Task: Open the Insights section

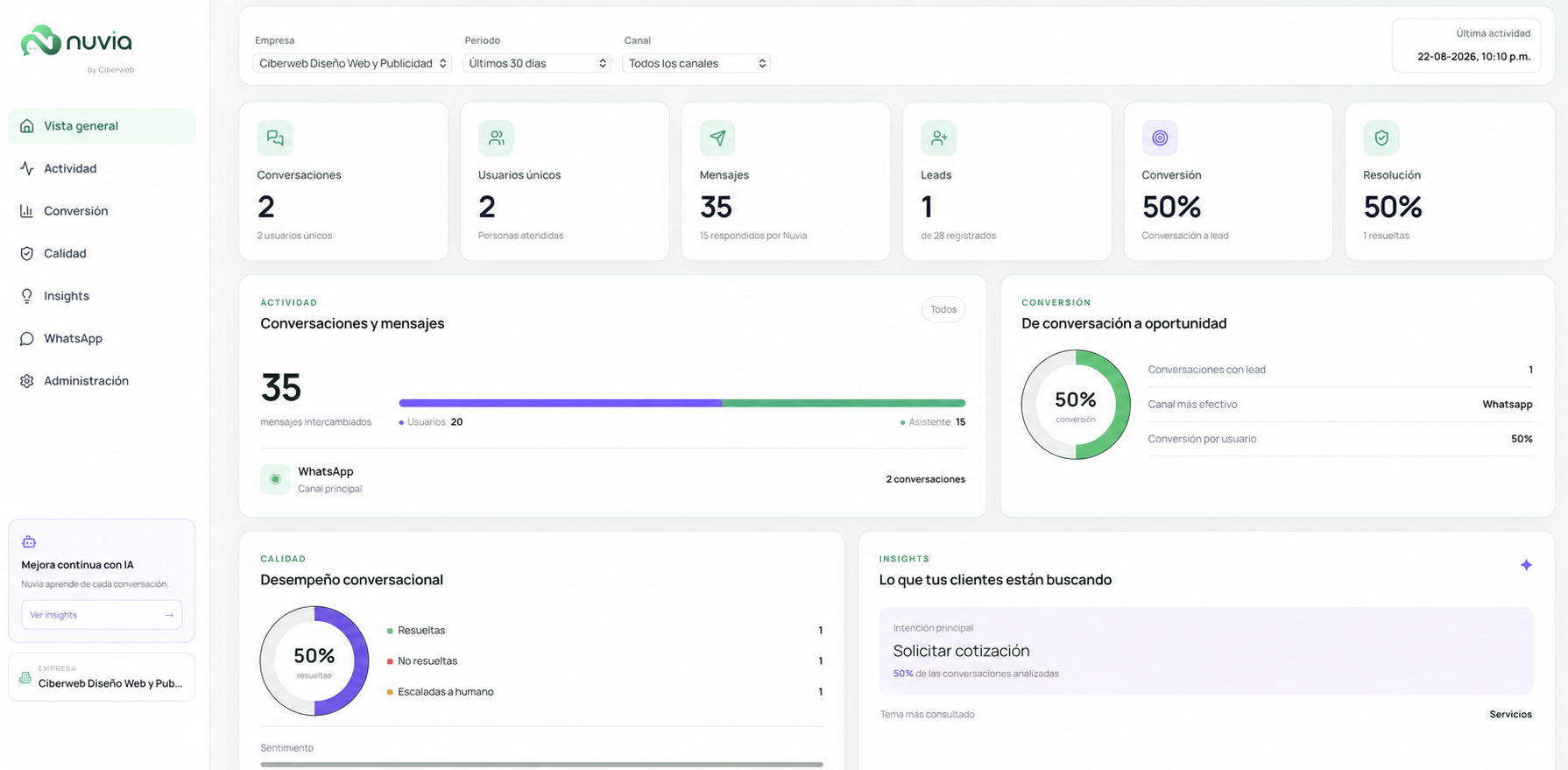Action: tap(102, 296)
